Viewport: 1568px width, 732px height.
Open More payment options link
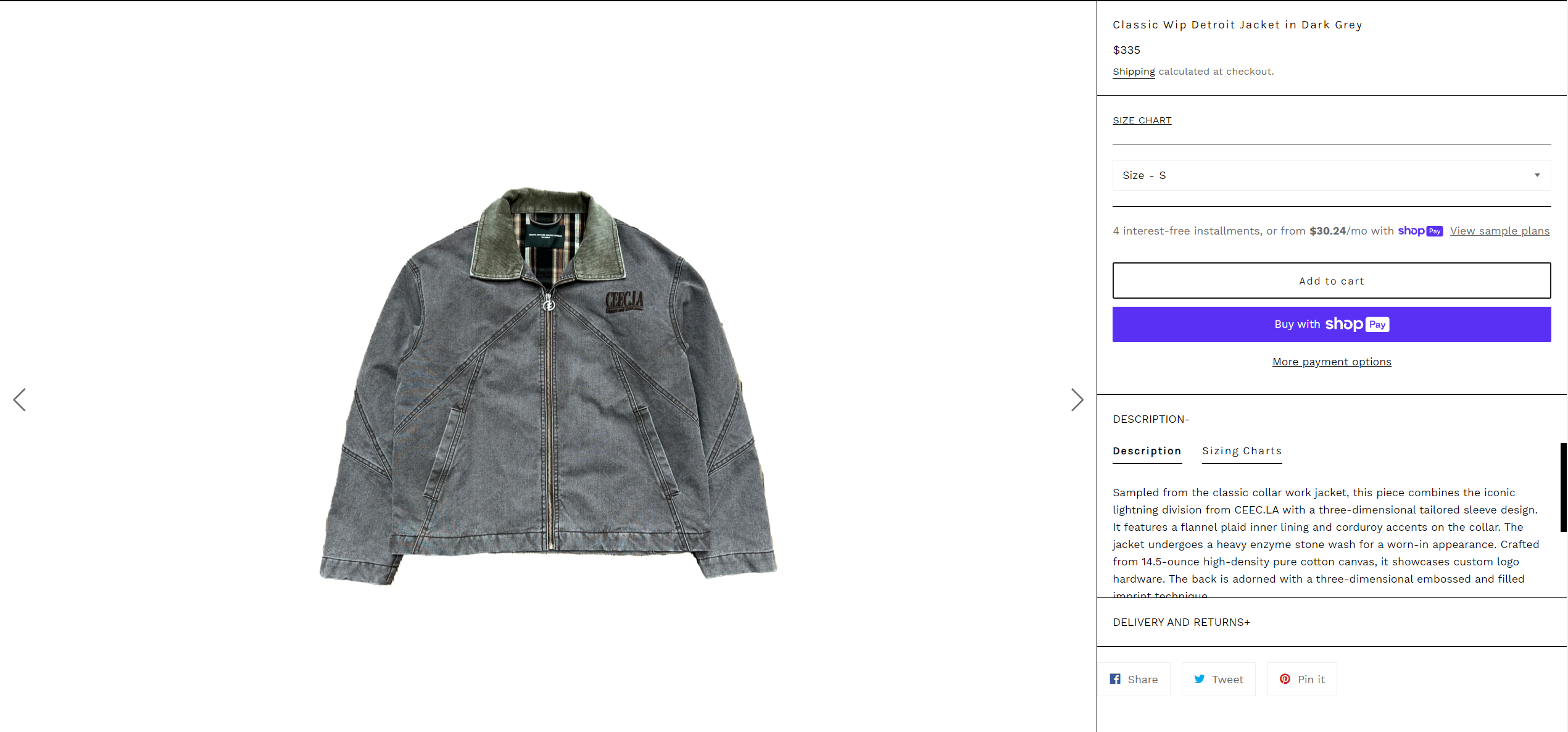(x=1331, y=362)
